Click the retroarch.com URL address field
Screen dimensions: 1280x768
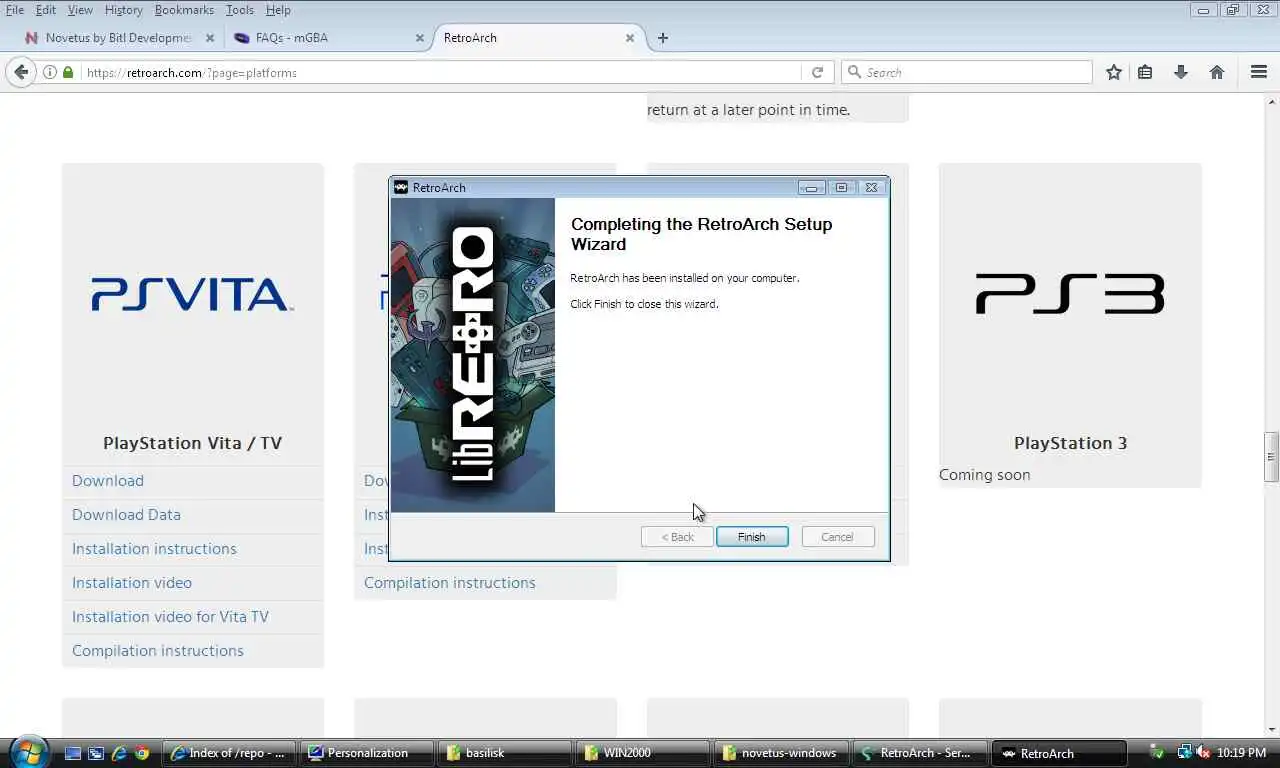click(440, 72)
